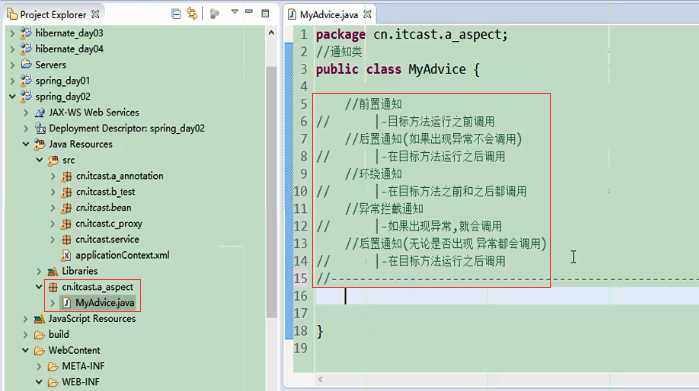Viewport: 699px width, 391px height.
Task: Click spring_day02 project icon
Action: tap(27, 96)
